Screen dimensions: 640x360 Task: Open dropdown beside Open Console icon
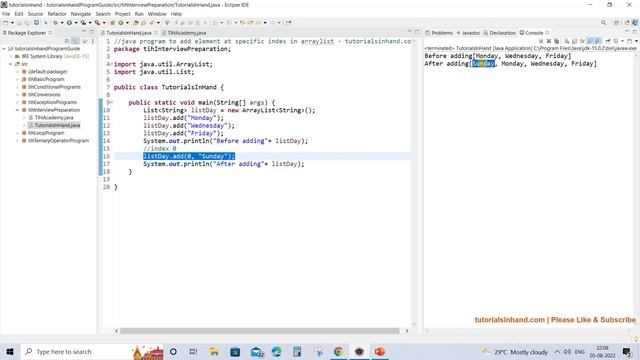(x=636, y=41)
